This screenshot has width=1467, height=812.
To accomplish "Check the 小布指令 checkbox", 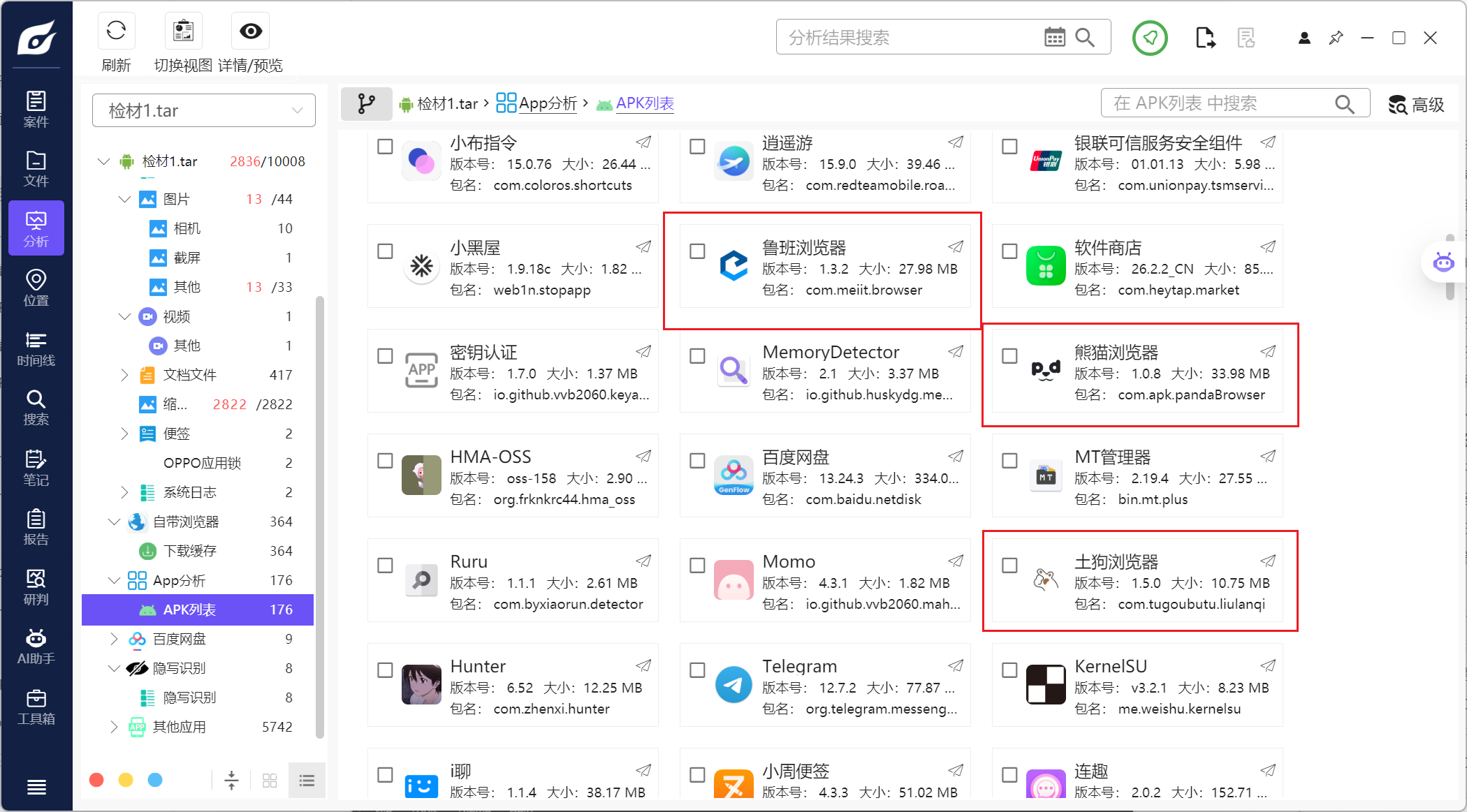I will (385, 147).
